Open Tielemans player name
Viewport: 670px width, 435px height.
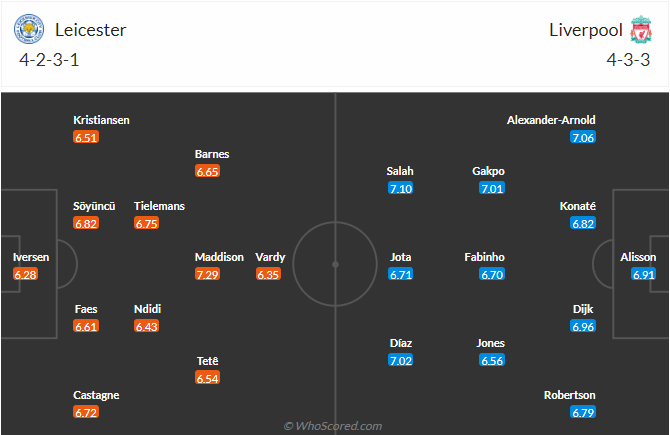pos(159,206)
